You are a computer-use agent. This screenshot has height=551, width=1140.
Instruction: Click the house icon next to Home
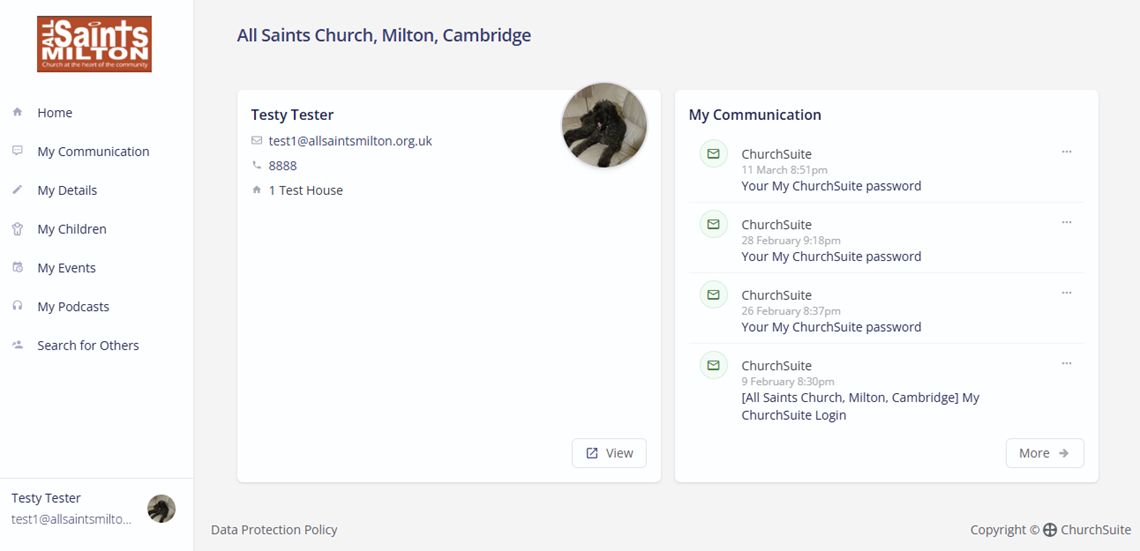(x=18, y=113)
